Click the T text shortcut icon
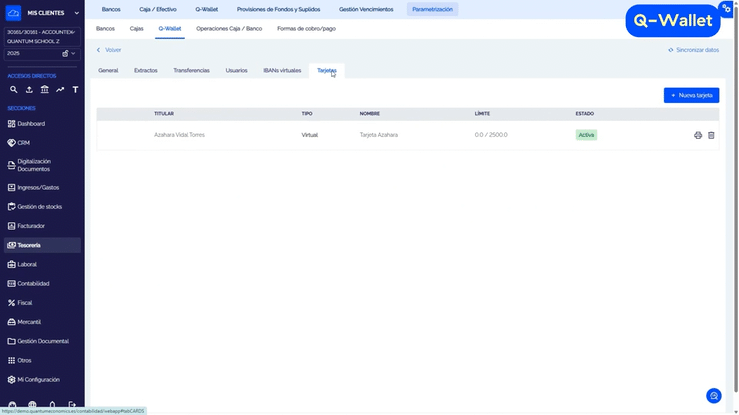Viewport: 739px width, 415px height. point(75,90)
